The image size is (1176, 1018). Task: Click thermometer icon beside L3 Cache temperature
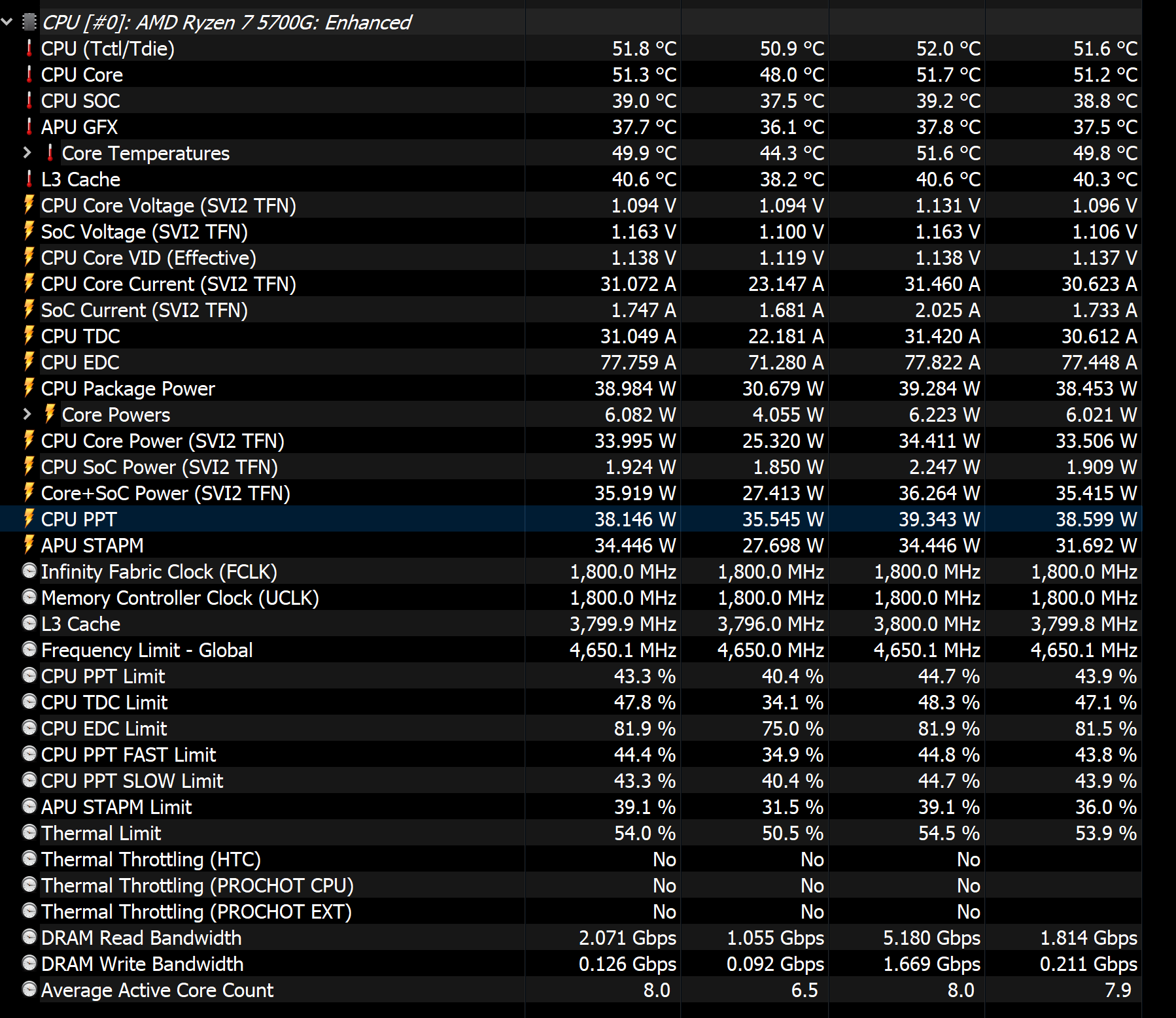pos(29,178)
